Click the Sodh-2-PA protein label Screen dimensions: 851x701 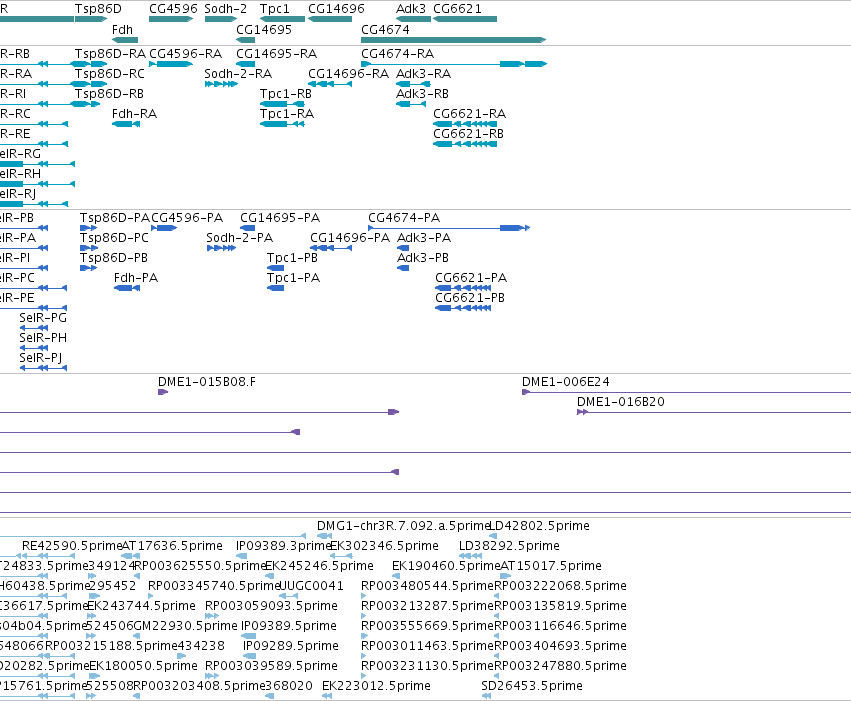239,238
